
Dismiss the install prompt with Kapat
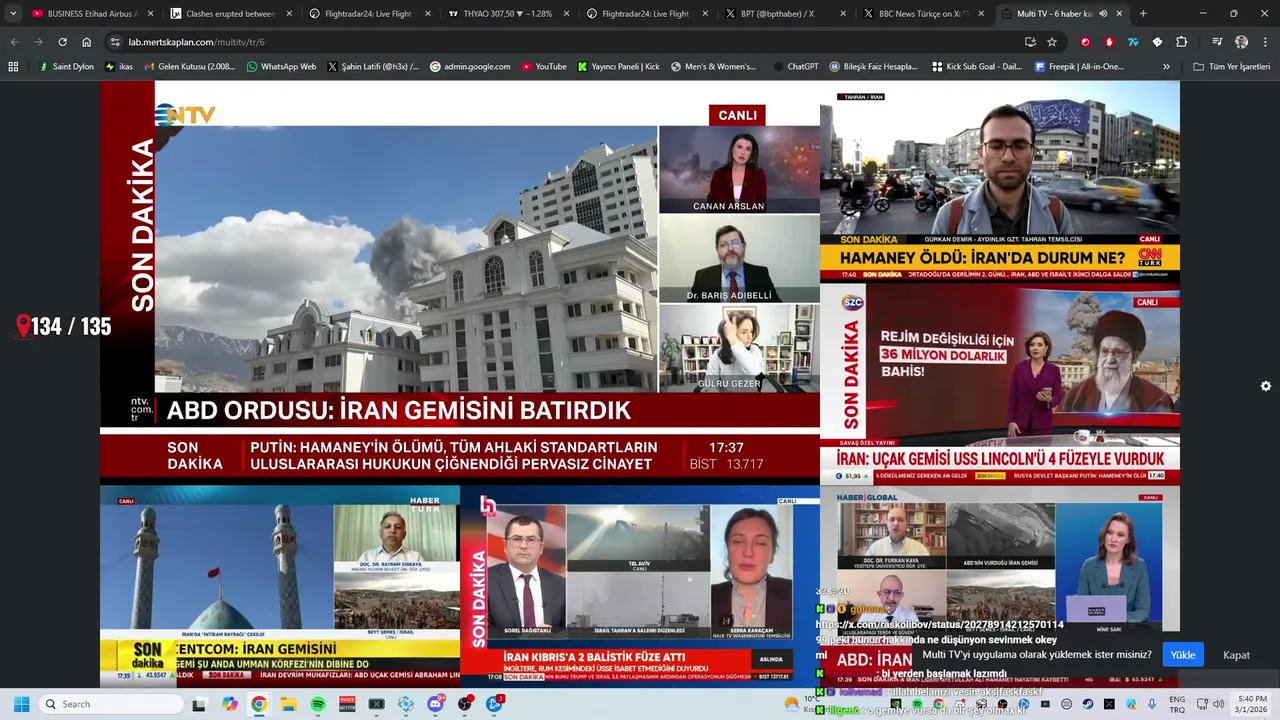point(1237,655)
